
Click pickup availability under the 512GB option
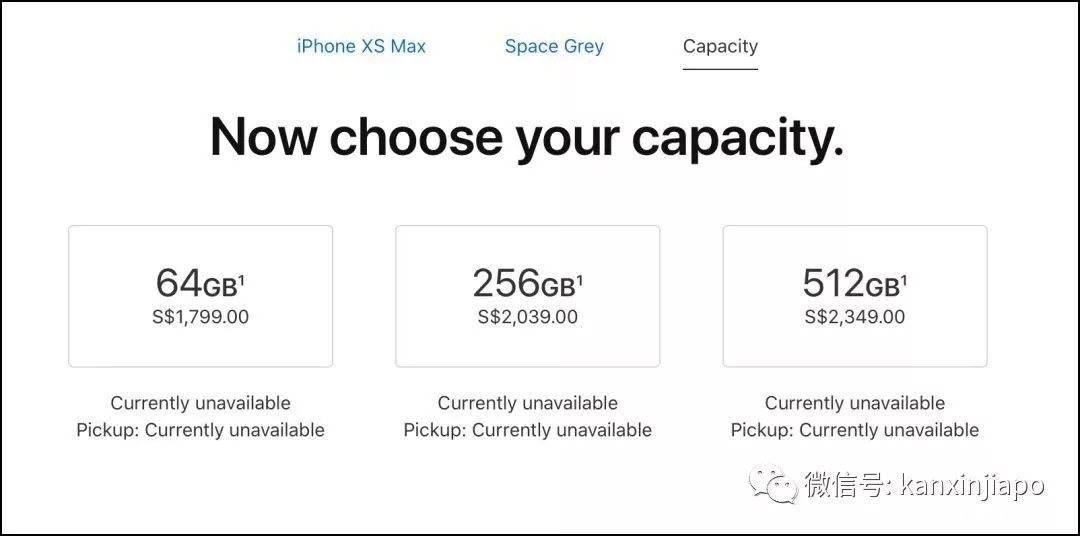tap(855, 430)
